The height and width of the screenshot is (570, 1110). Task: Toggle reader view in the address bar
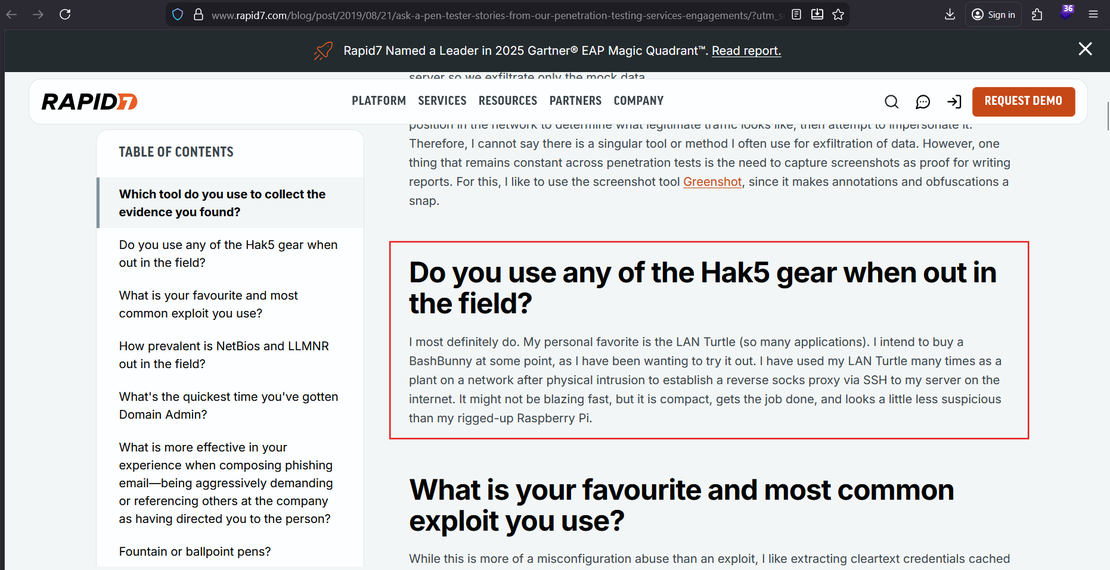pyautogui.click(x=796, y=15)
